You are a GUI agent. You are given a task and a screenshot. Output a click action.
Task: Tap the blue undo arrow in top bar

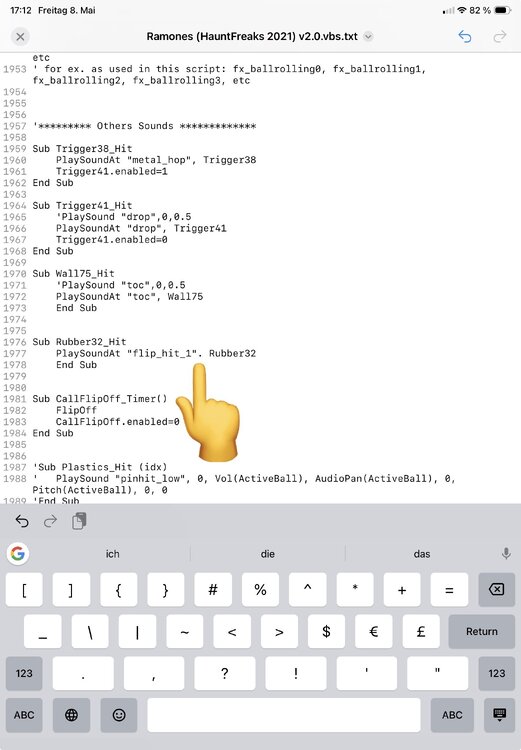pos(465,37)
